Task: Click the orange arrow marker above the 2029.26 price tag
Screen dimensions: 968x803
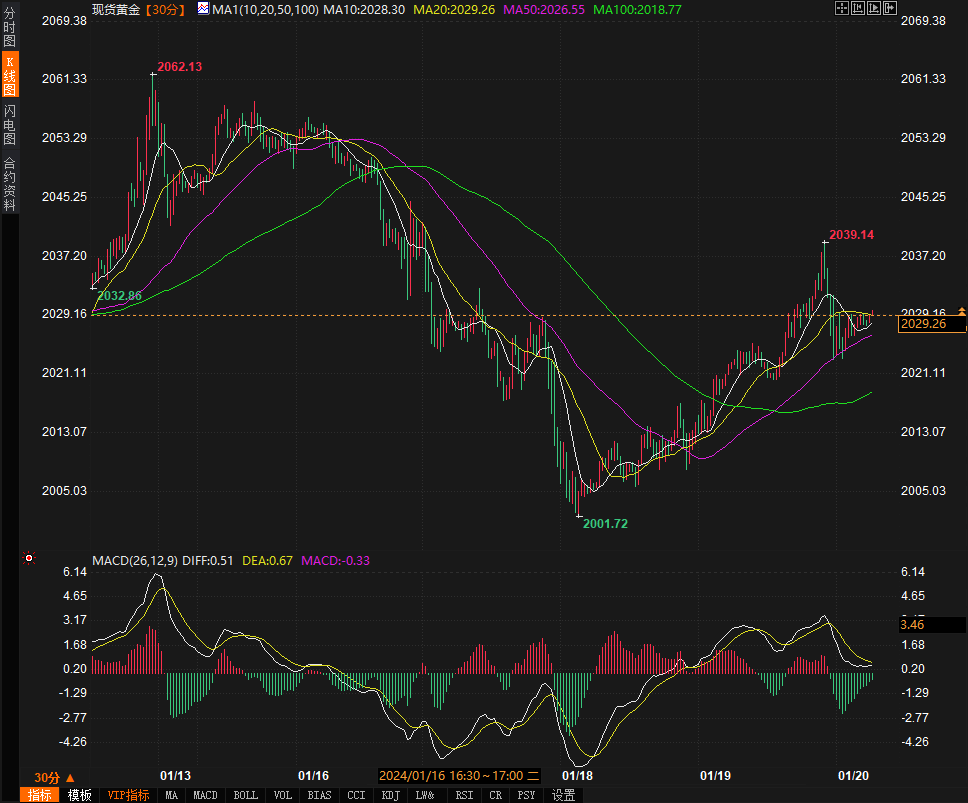Action: click(x=962, y=313)
